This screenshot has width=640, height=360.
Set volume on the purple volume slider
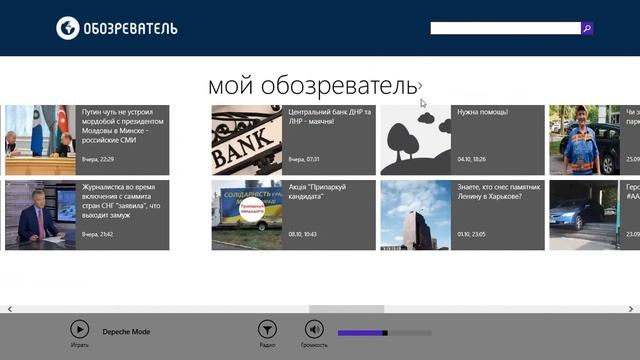coord(384,333)
